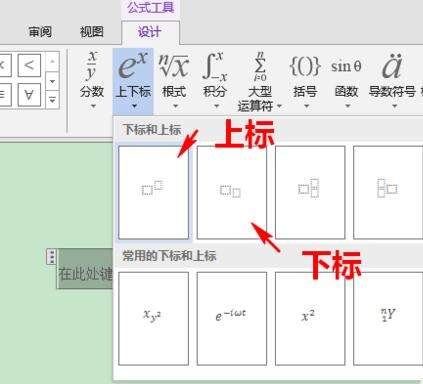Select the left subscript-superscript template

(x=388, y=192)
